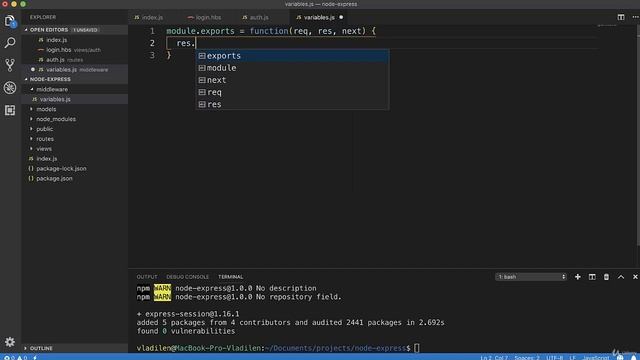
Task: Click the exports suggestion icon
Action: 202,56
